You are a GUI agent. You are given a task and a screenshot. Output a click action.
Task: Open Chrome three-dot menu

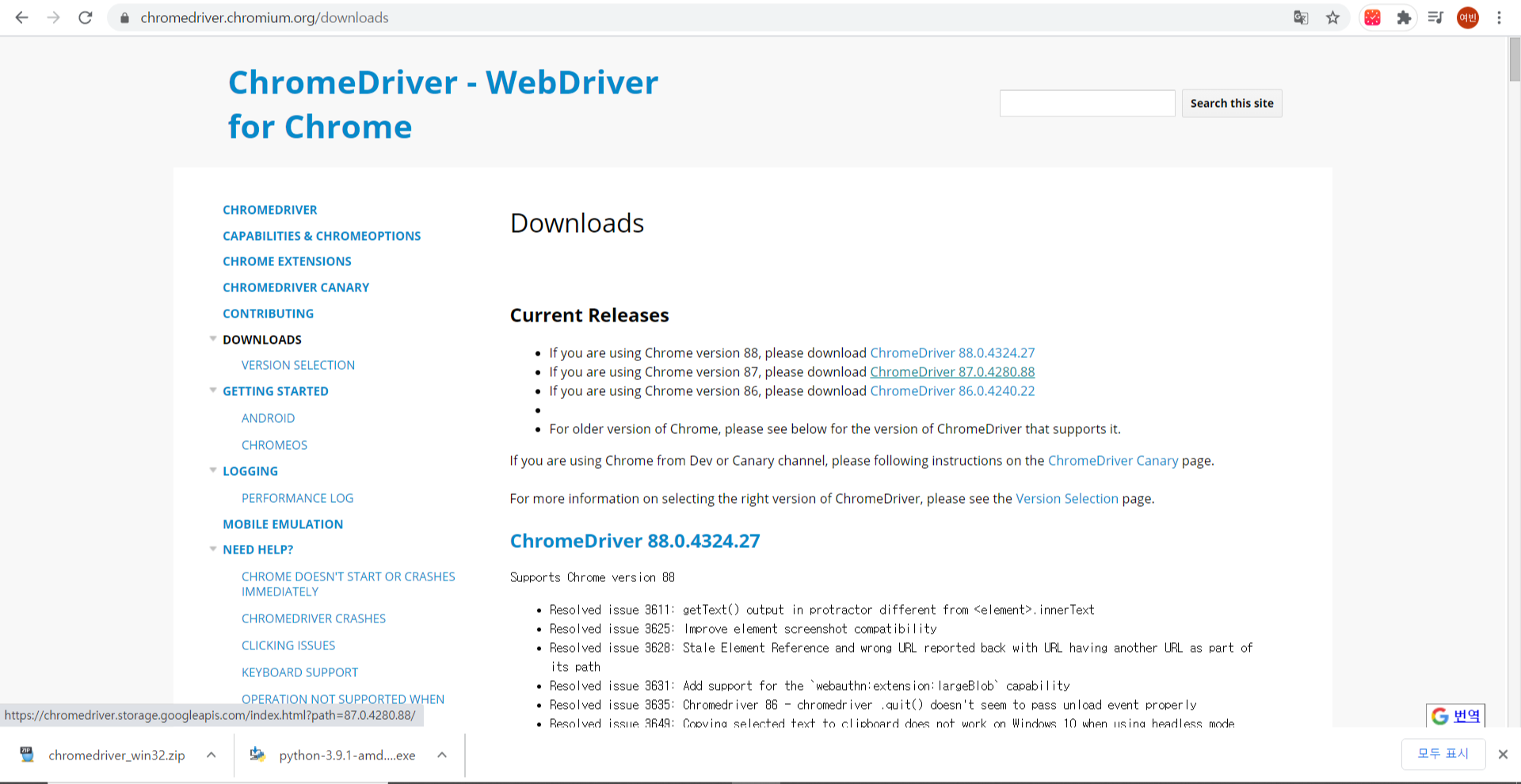click(x=1499, y=17)
